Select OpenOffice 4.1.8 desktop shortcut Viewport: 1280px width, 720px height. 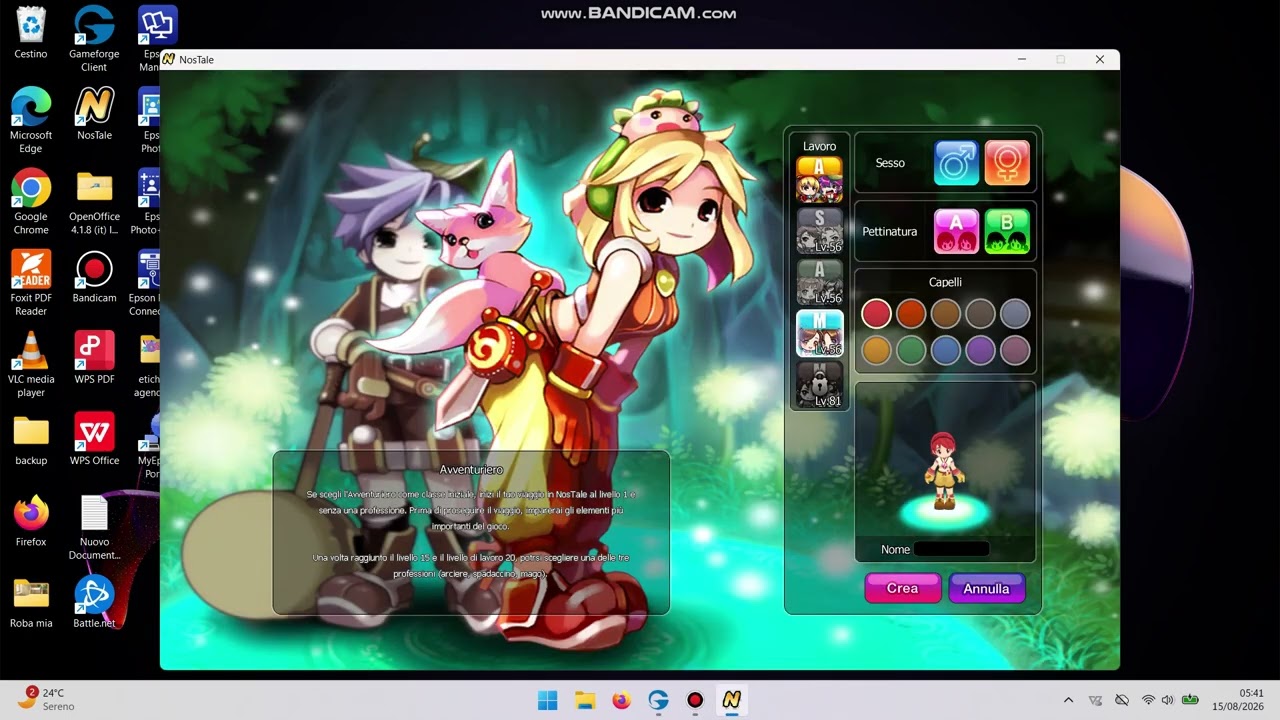(x=94, y=202)
